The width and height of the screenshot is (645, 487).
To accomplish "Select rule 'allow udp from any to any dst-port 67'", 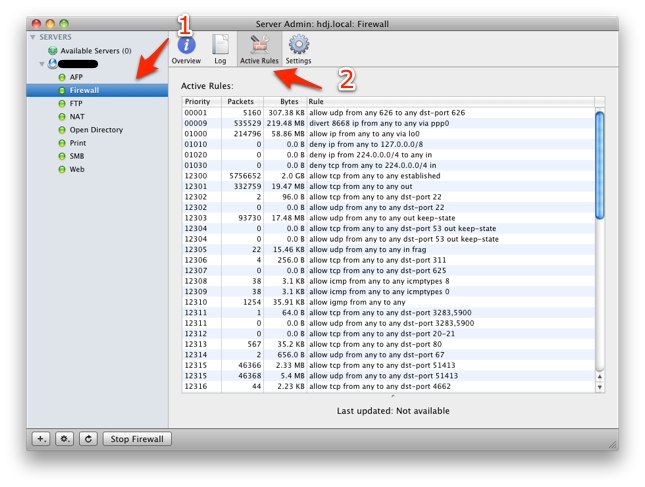I will coord(388,355).
